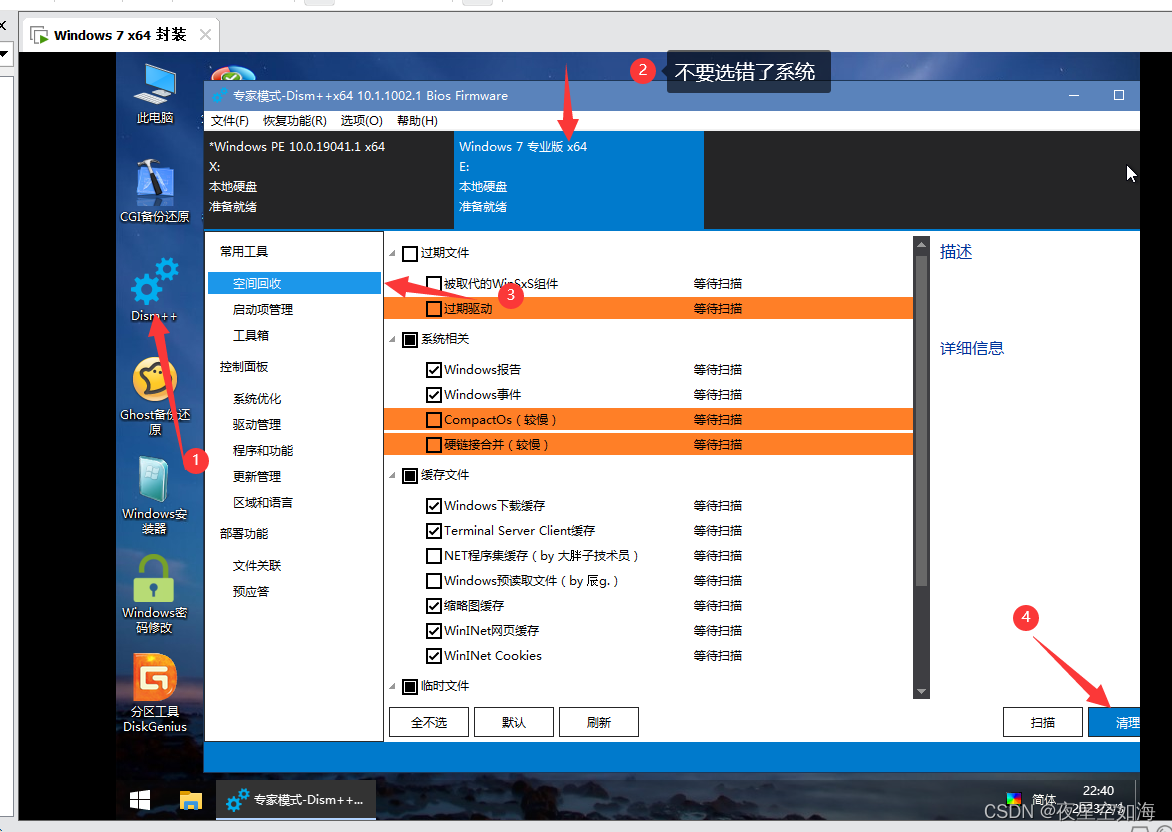Screen dimensions: 1172x832
Task: Click the 默认 button
Action: point(513,722)
